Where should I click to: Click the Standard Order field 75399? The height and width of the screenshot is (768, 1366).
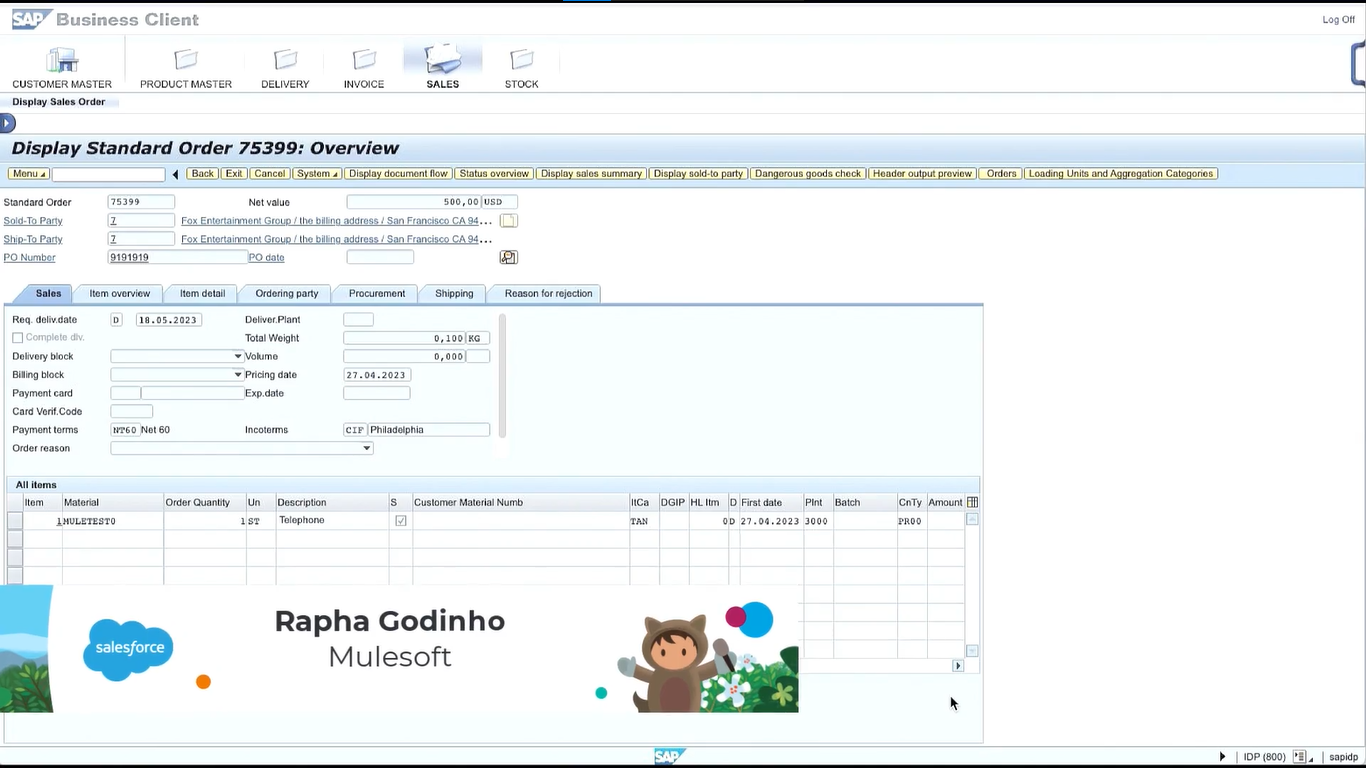click(141, 202)
